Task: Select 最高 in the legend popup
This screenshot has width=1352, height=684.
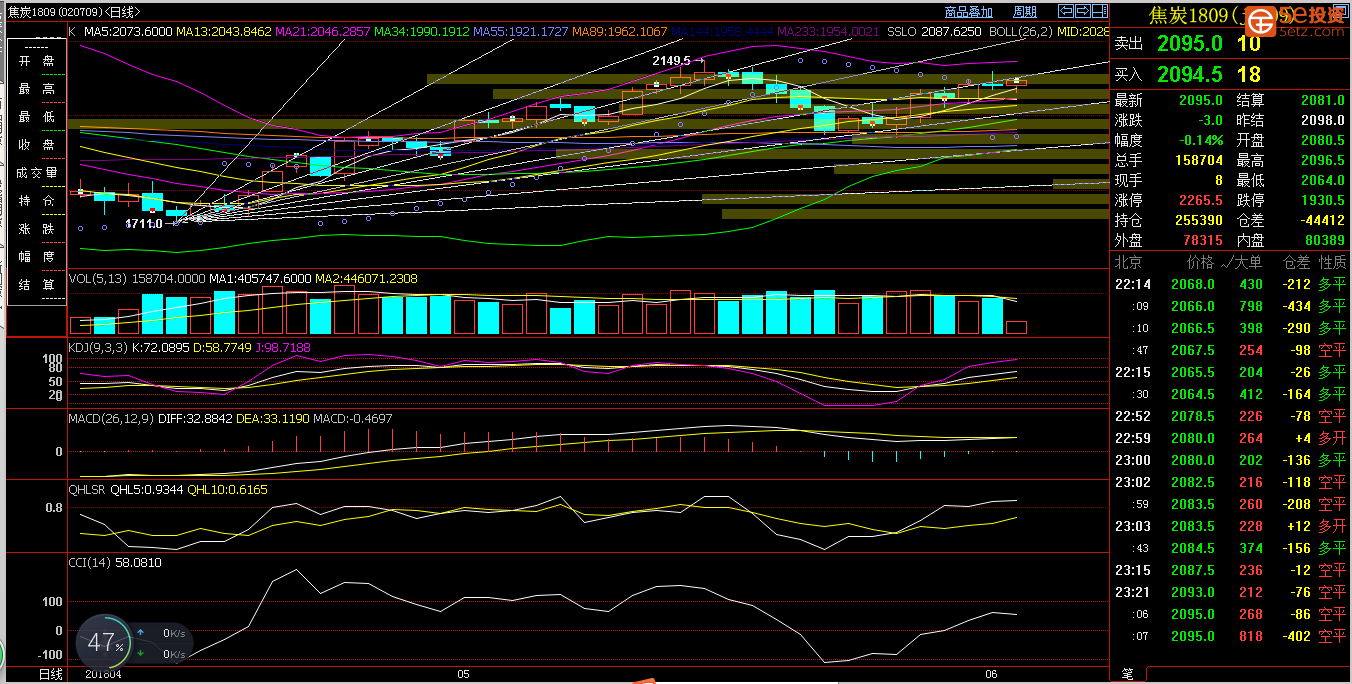Action: [x=37, y=89]
